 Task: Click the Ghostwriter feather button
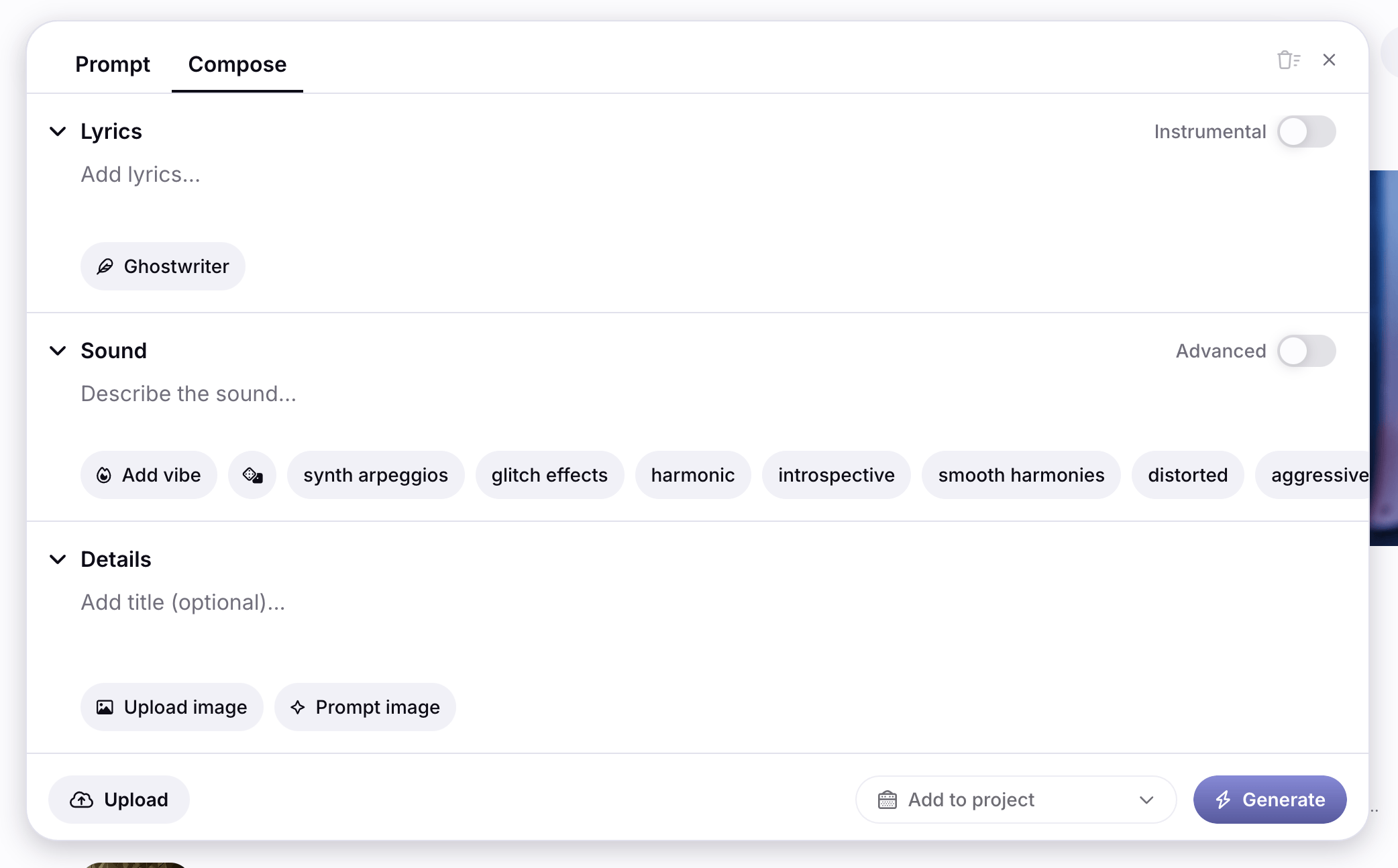[163, 266]
